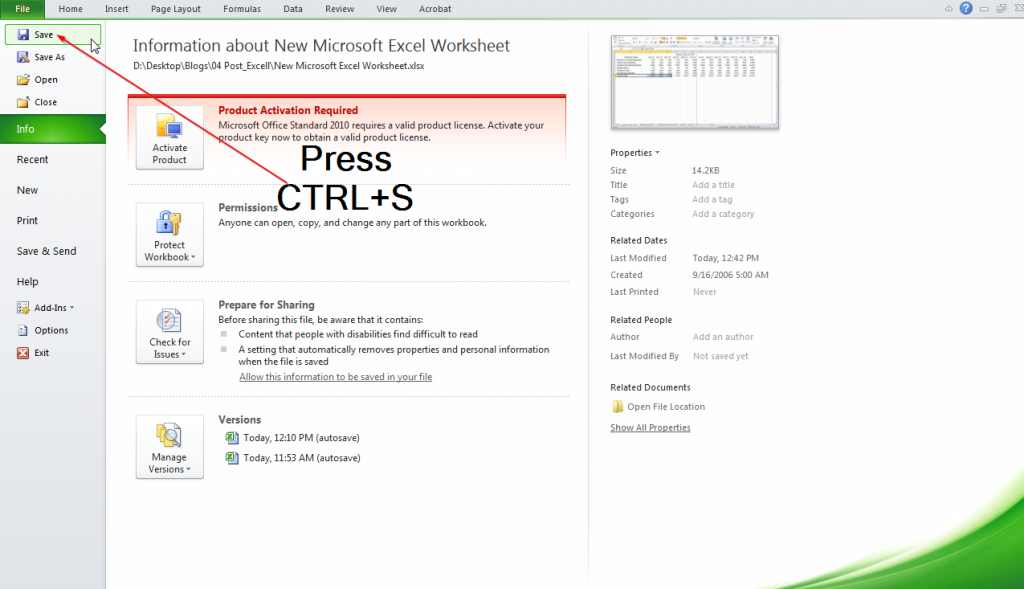
Task: Click the 9/16/2006 5:00 AM created value
Action: (731, 275)
